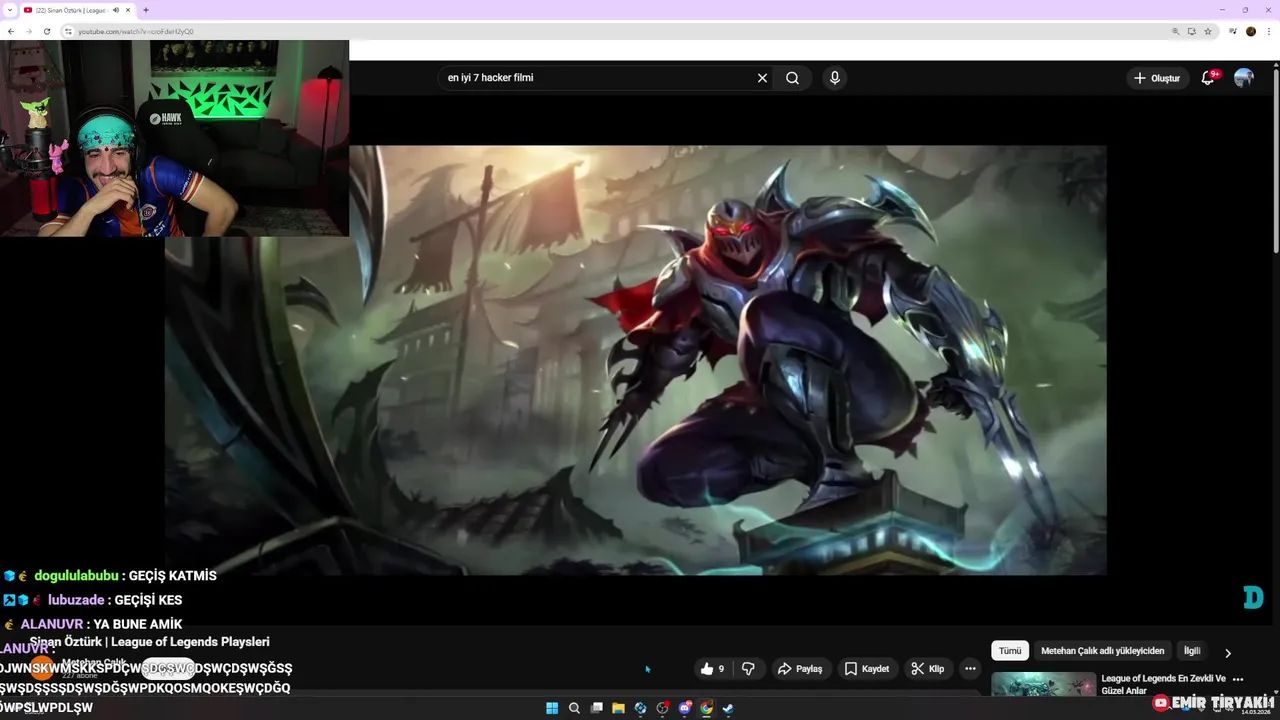
Task: Click the page vertical scrollbar
Action: pyautogui.click(x=1276, y=160)
